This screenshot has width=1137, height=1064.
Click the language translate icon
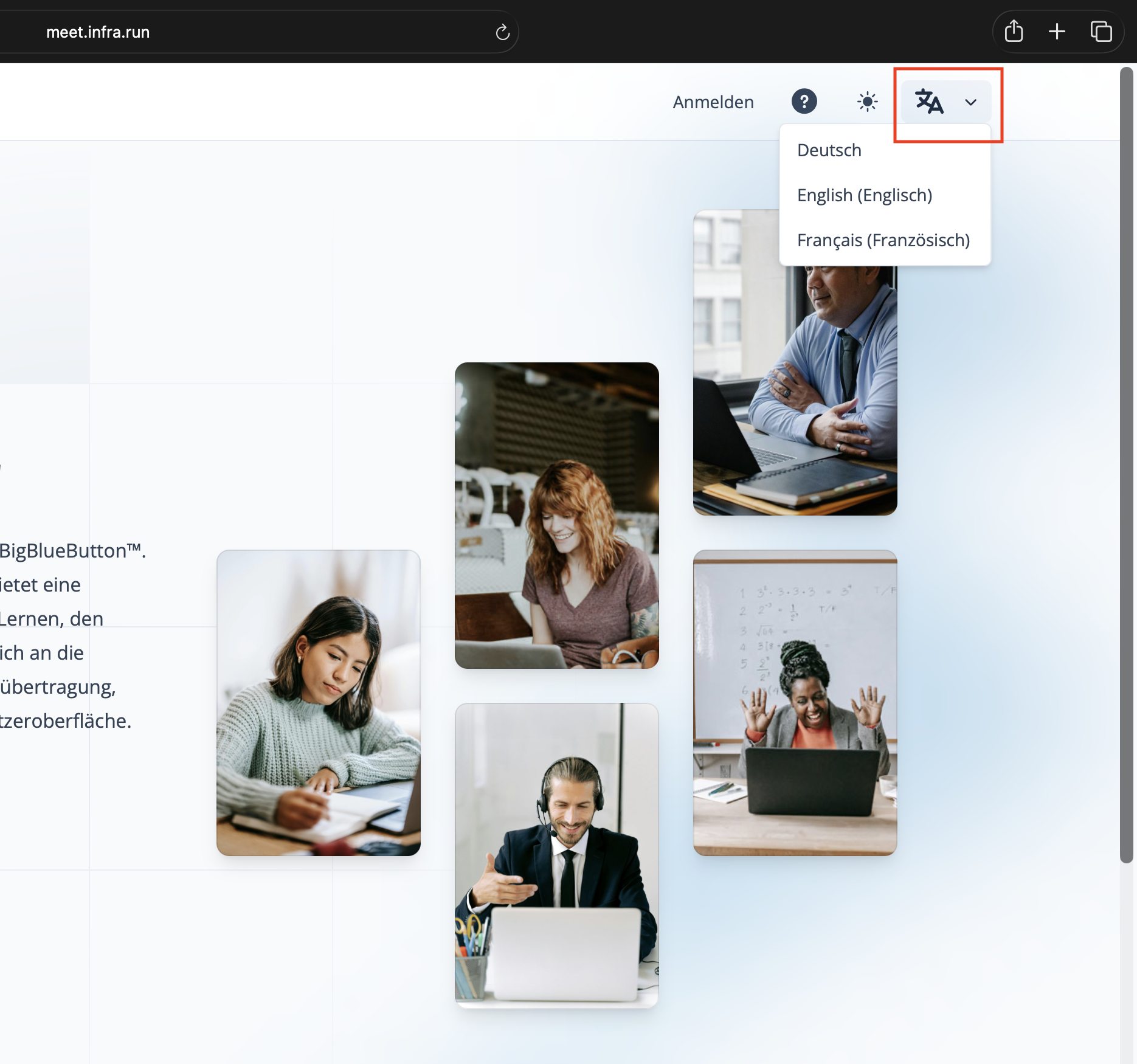pos(929,102)
